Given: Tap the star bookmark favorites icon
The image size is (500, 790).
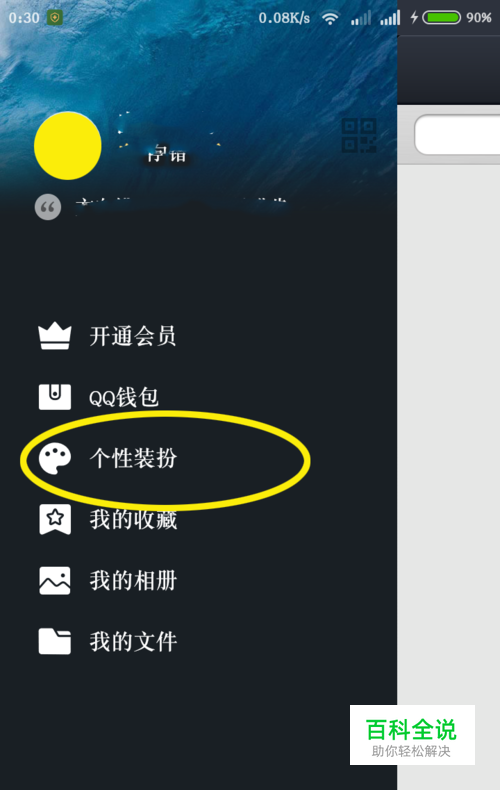Looking at the screenshot, I should (x=54, y=519).
